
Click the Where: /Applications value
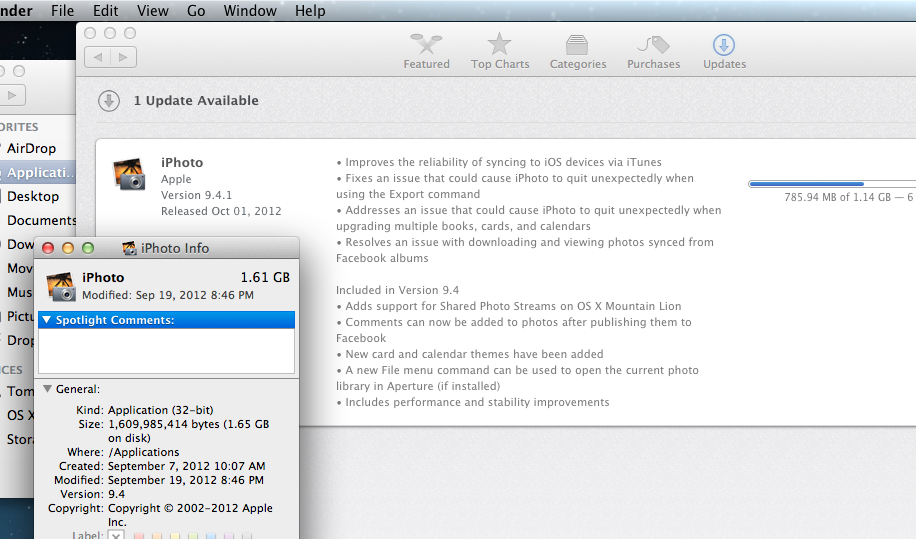[144, 452]
